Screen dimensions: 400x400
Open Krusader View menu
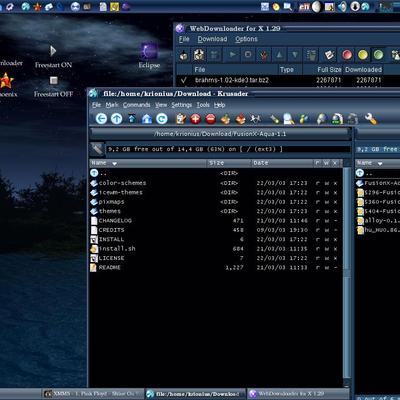pyautogui.click(x=161, y=105)
